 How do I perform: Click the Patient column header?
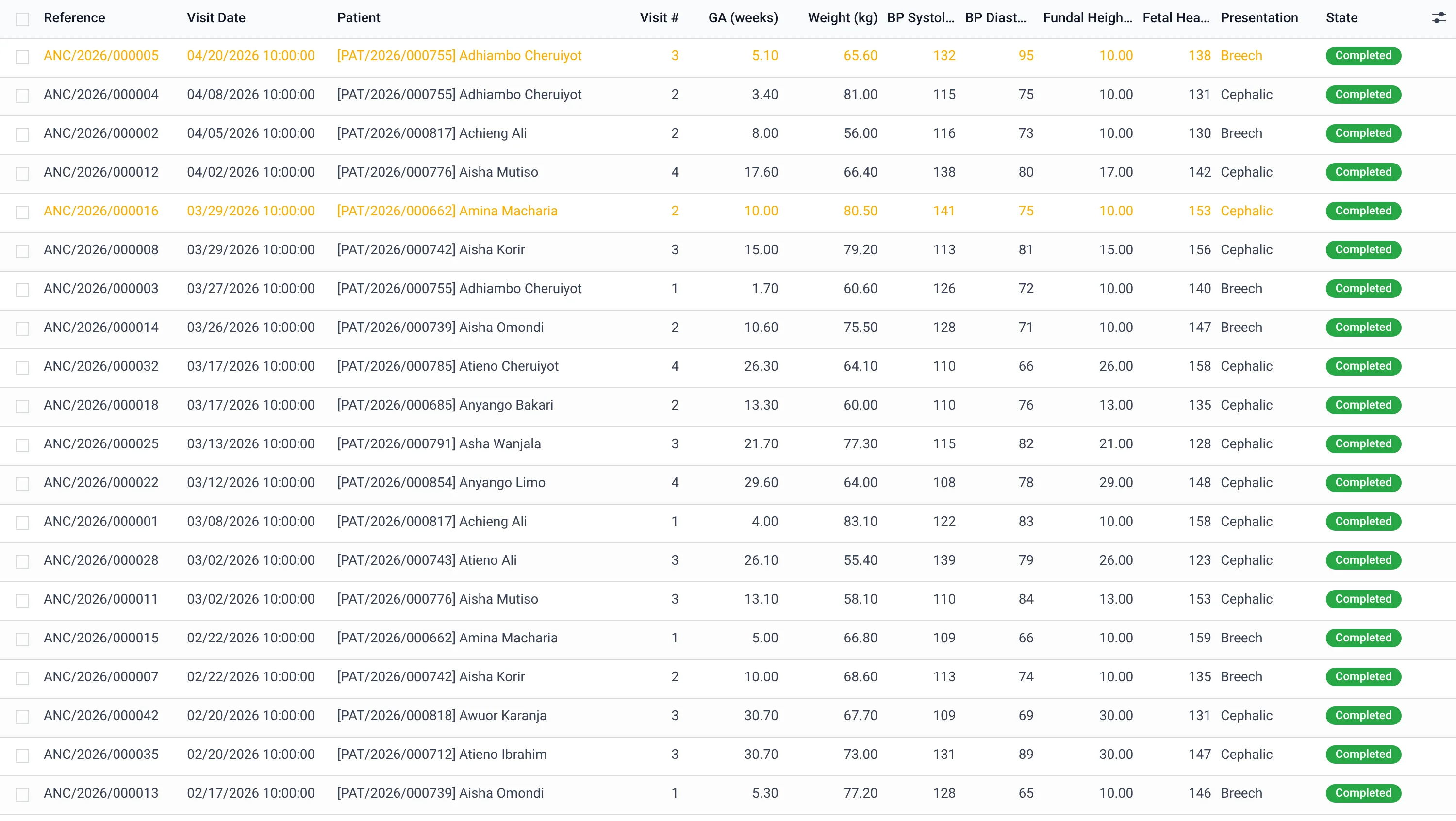(358, 18)
